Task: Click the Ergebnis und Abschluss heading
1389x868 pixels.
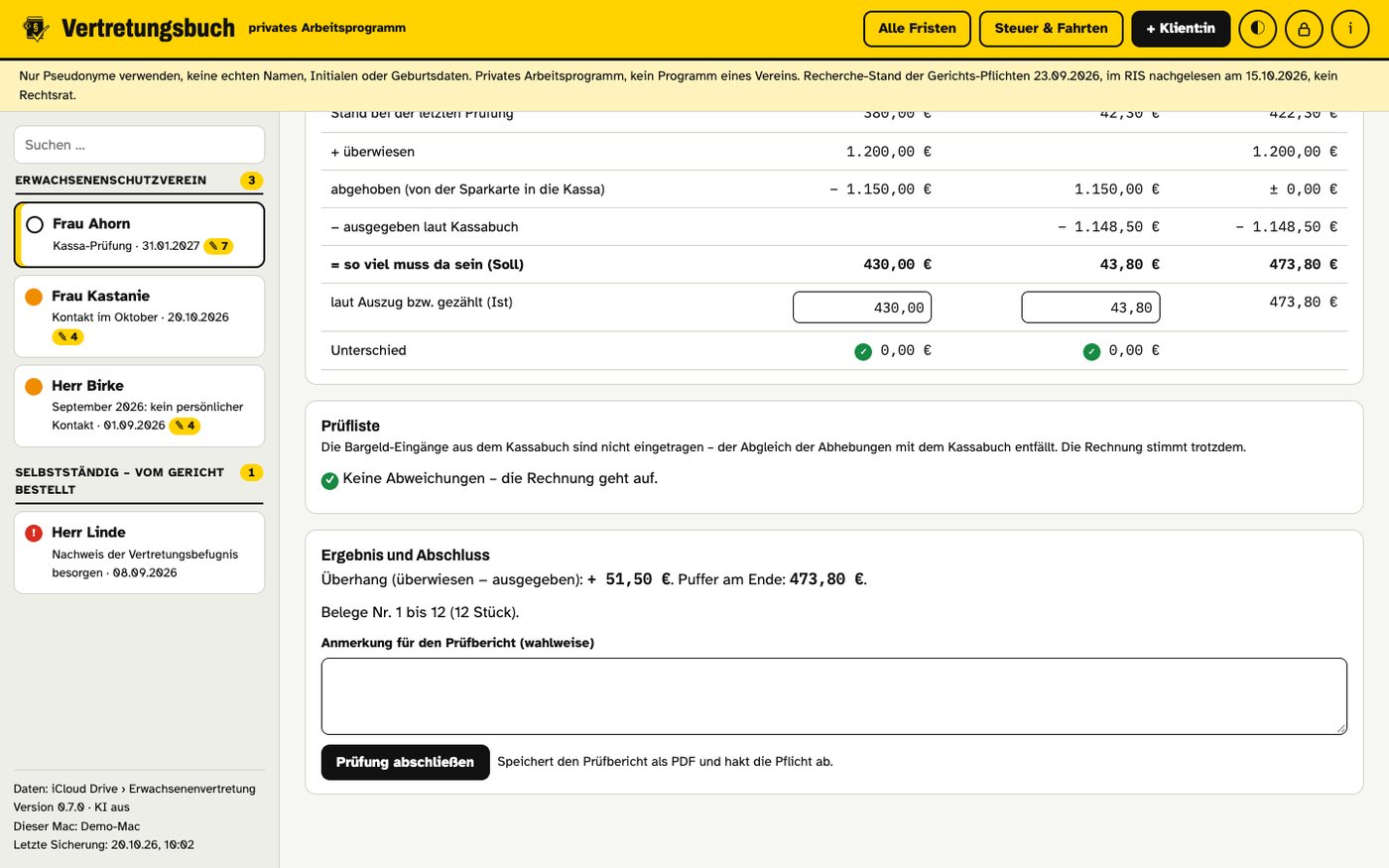Action: [x=406, y=556]
